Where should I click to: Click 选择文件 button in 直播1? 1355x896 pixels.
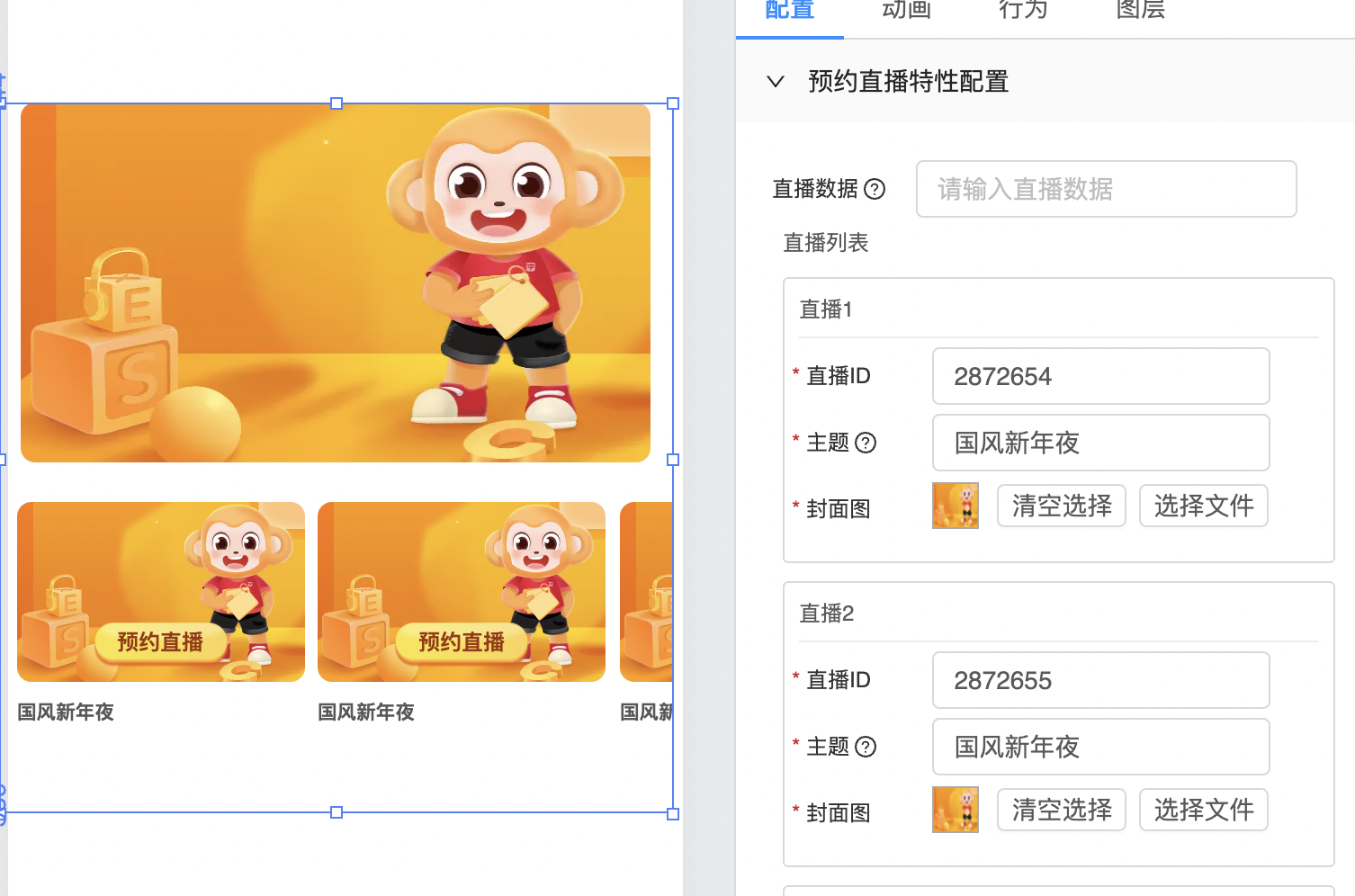(1204, 506)
